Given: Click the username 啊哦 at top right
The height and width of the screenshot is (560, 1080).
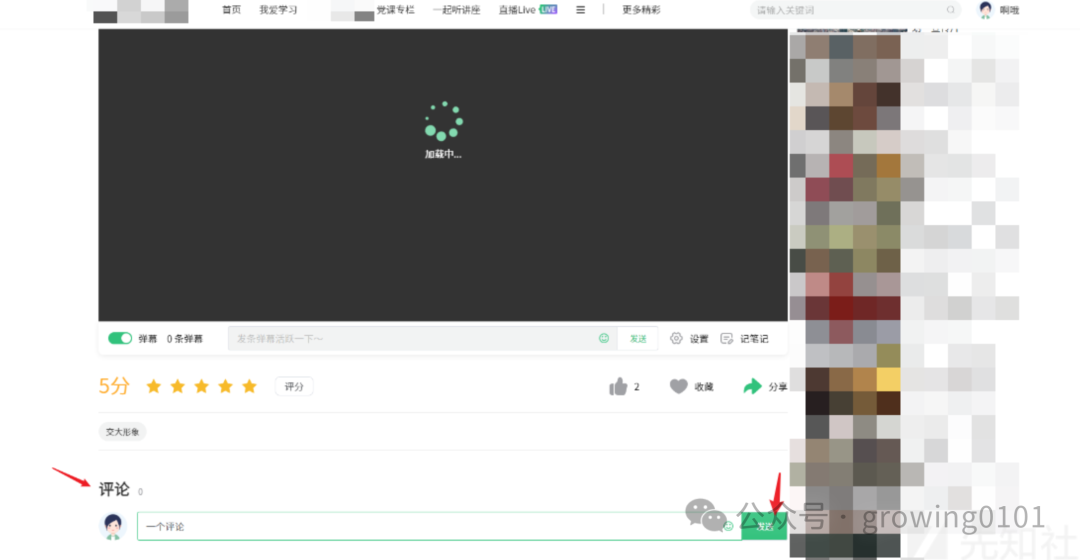Looking at the screenshot, I should point(1009,10).
